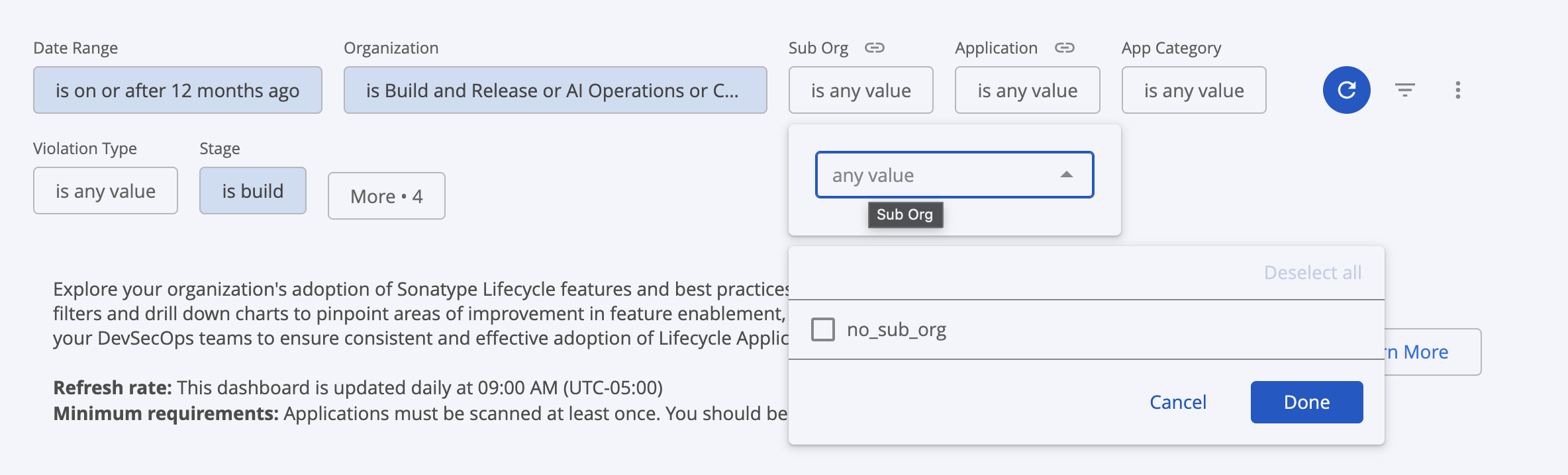Viewport: 1568px width, 475px height.
Task: Open the Sub Org 'is any value' filter
Action: 861,90
